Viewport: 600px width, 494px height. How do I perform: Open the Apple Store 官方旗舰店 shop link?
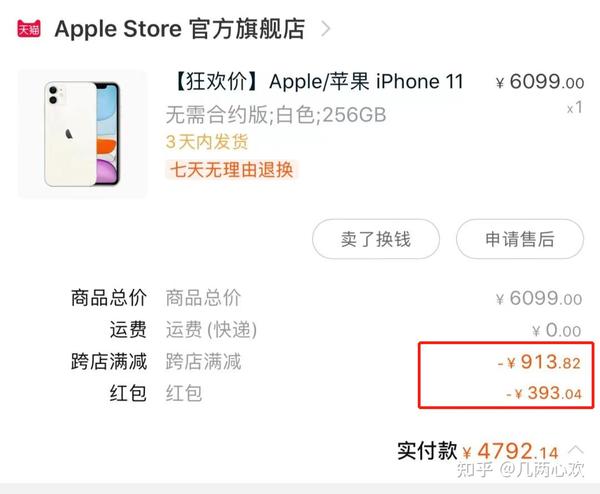point(180,29)
